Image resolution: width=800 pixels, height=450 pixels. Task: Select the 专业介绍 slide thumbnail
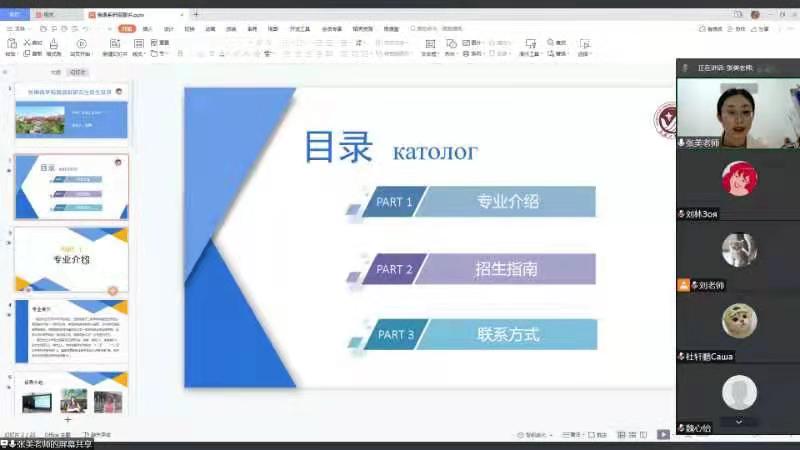pyautogui.click(x=71, y=260)
